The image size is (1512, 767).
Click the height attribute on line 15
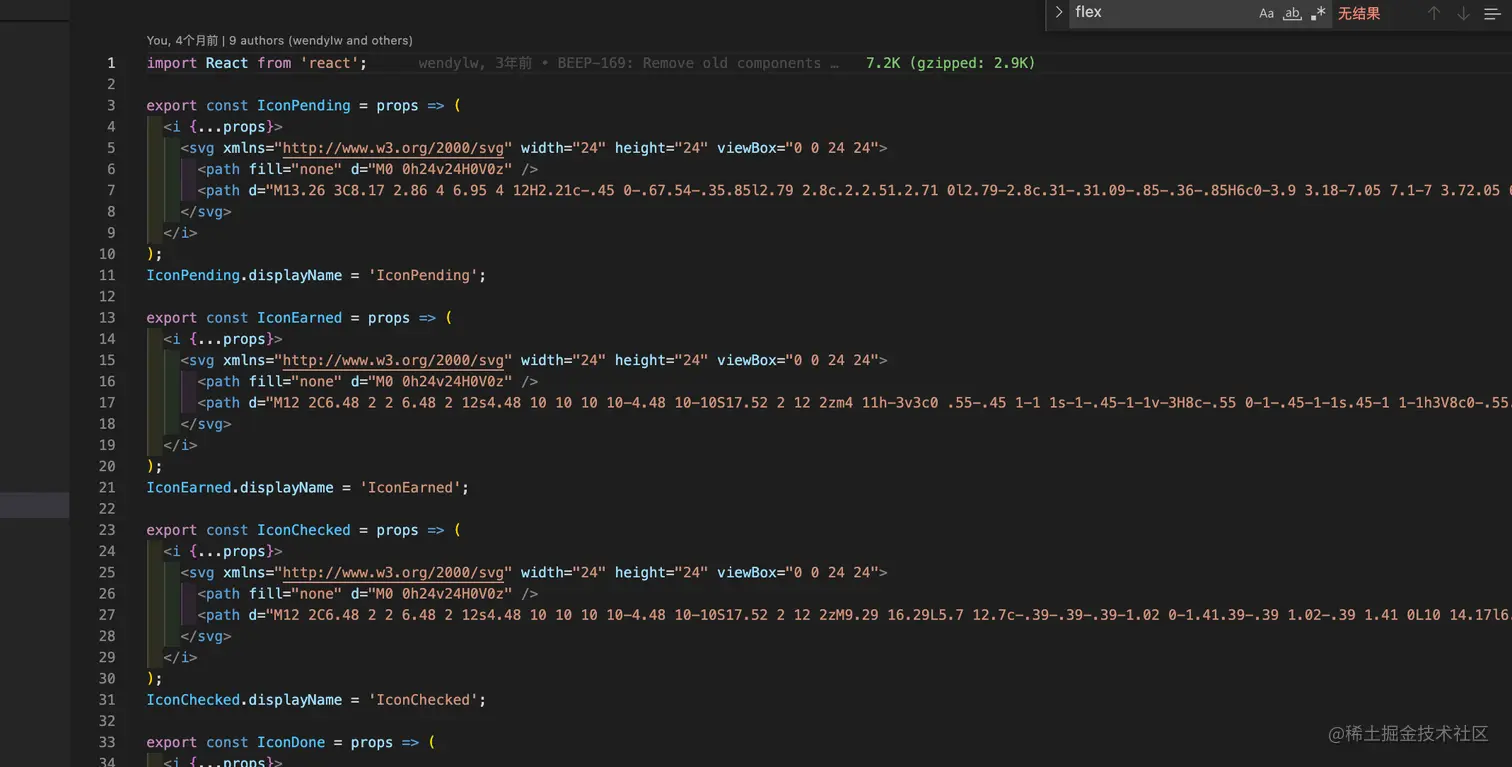click(661, 360)
